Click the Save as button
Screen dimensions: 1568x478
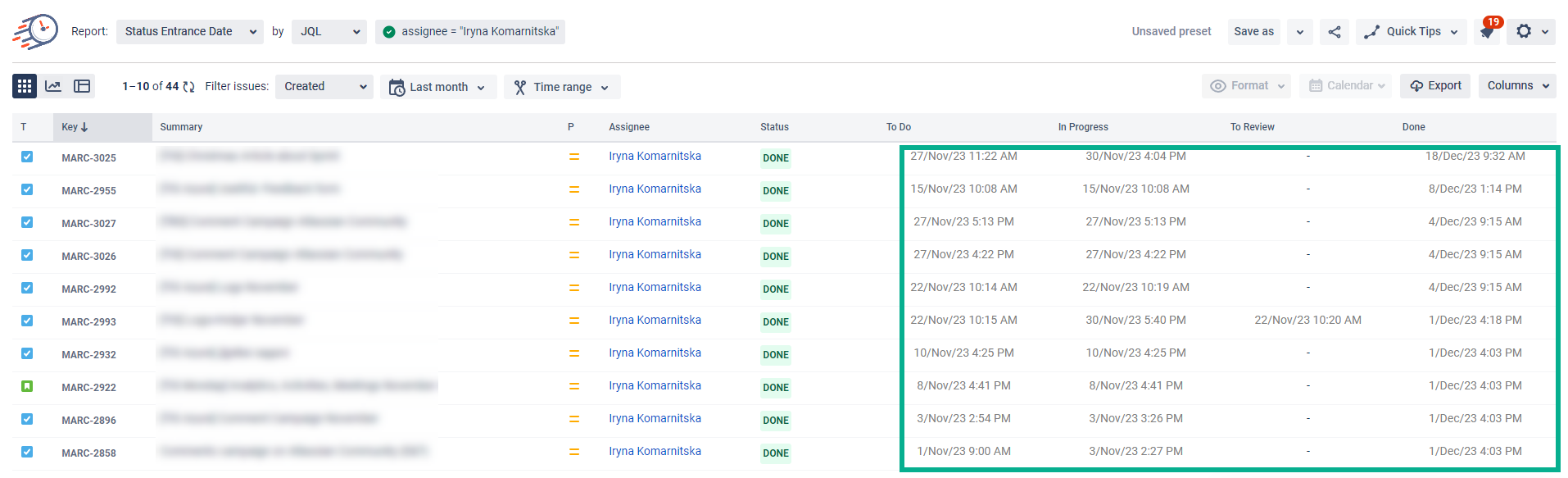tap(1253, 32)
